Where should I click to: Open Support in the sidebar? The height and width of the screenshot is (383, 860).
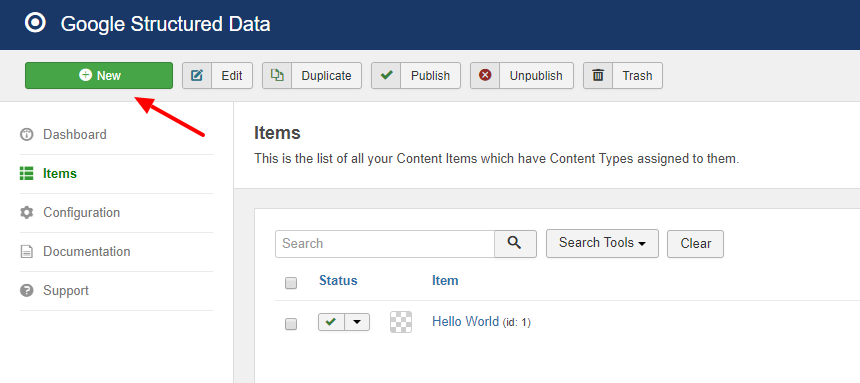click(x=66, y=290)
